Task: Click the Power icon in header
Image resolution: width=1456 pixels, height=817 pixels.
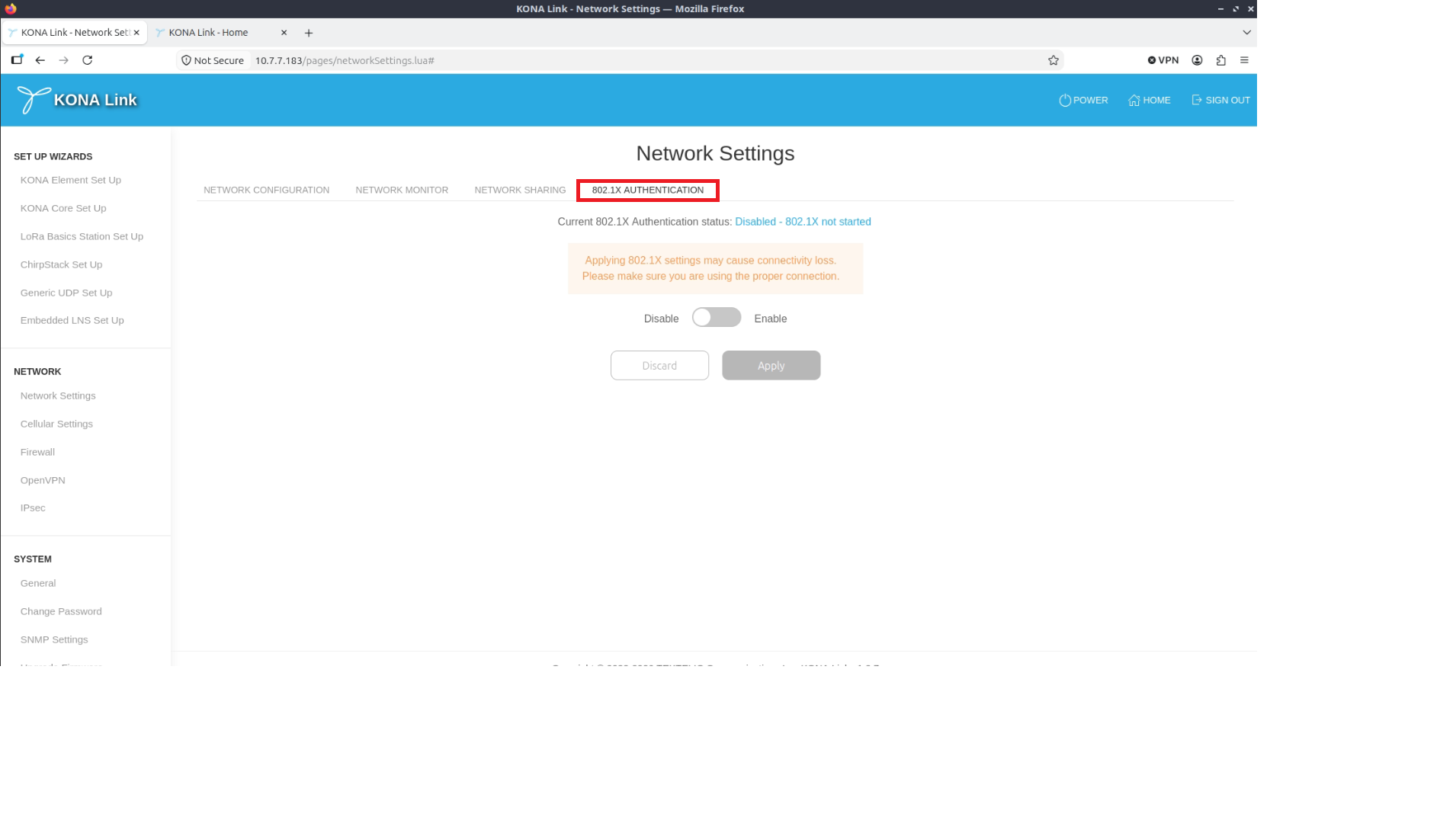Action: click(1065, 100)
